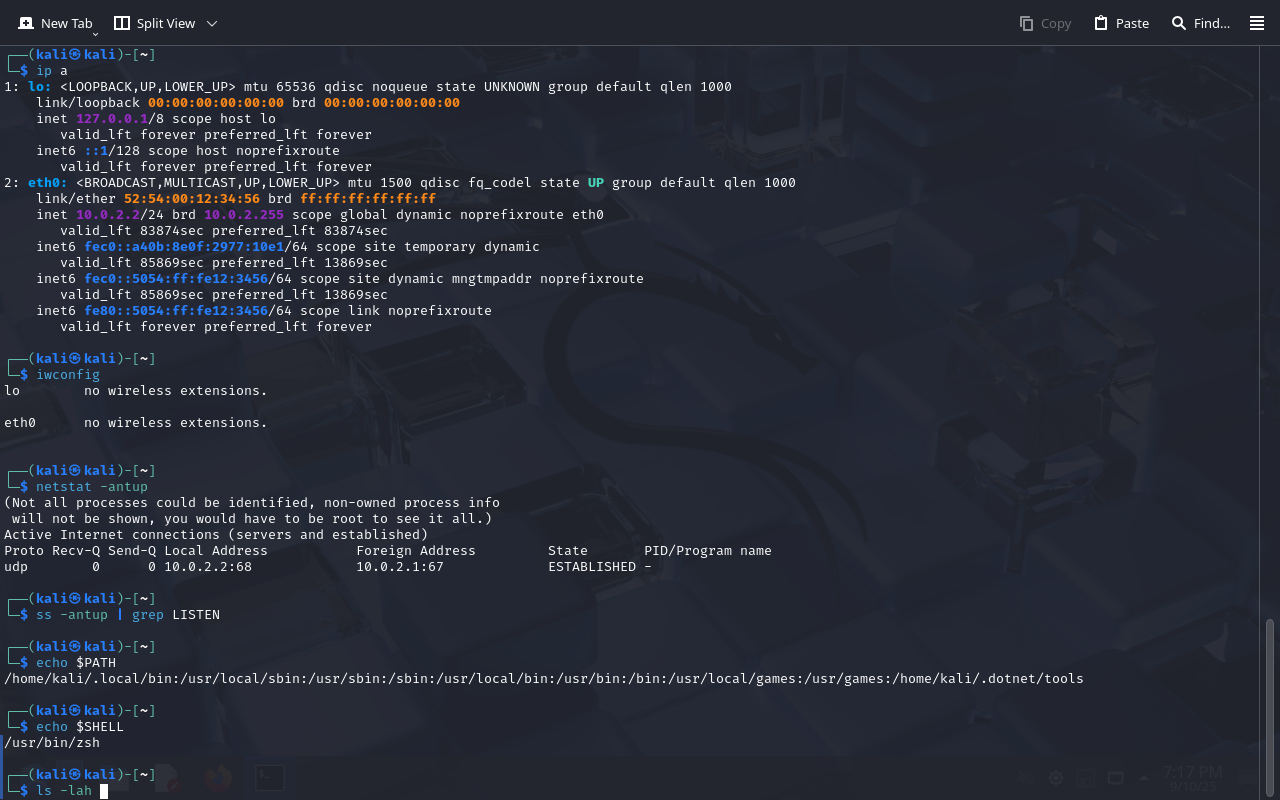Open a new terminal tab
Image resolution: width=1280 pixels, height=800 pixels.
coord(55,23)
